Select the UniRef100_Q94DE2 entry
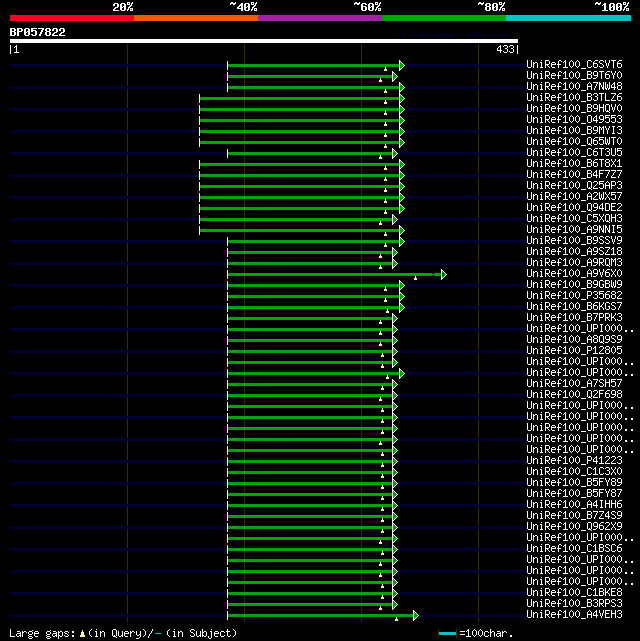 [x=574, y=208]
